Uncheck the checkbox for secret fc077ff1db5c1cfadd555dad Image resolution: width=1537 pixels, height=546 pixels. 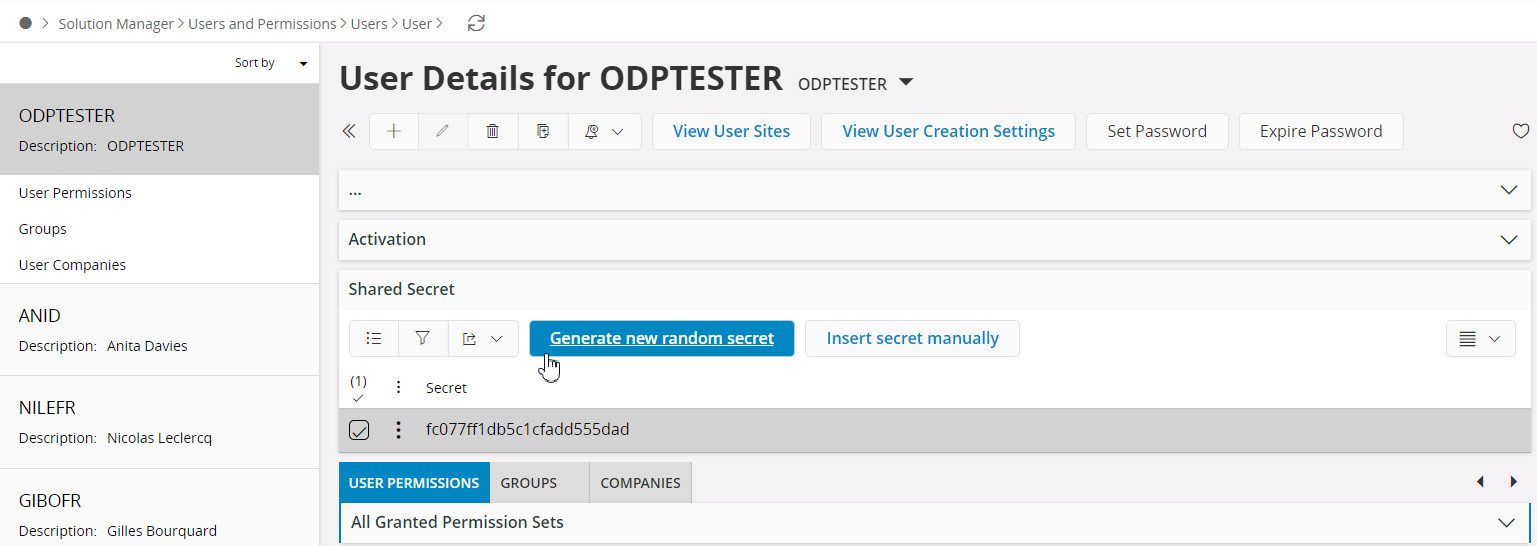pyautogui.click(x=359, y=430)
